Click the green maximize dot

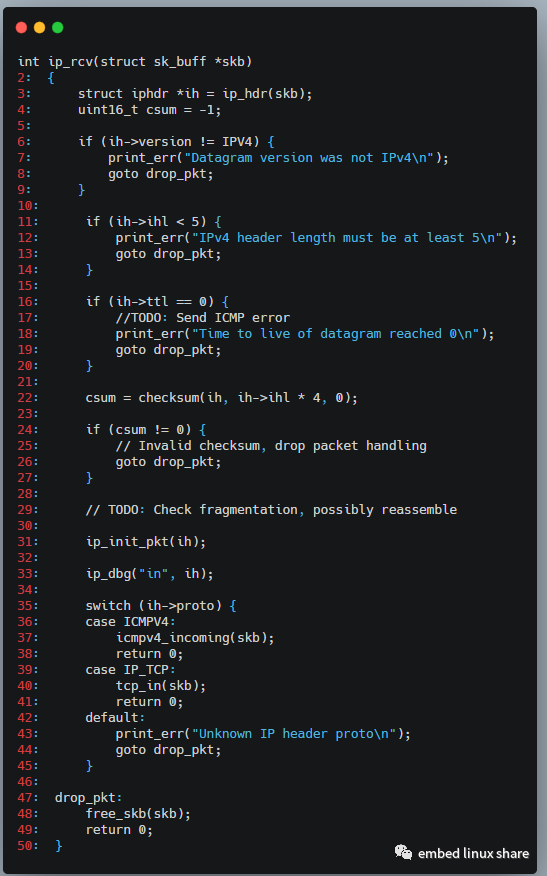(58, 27)
